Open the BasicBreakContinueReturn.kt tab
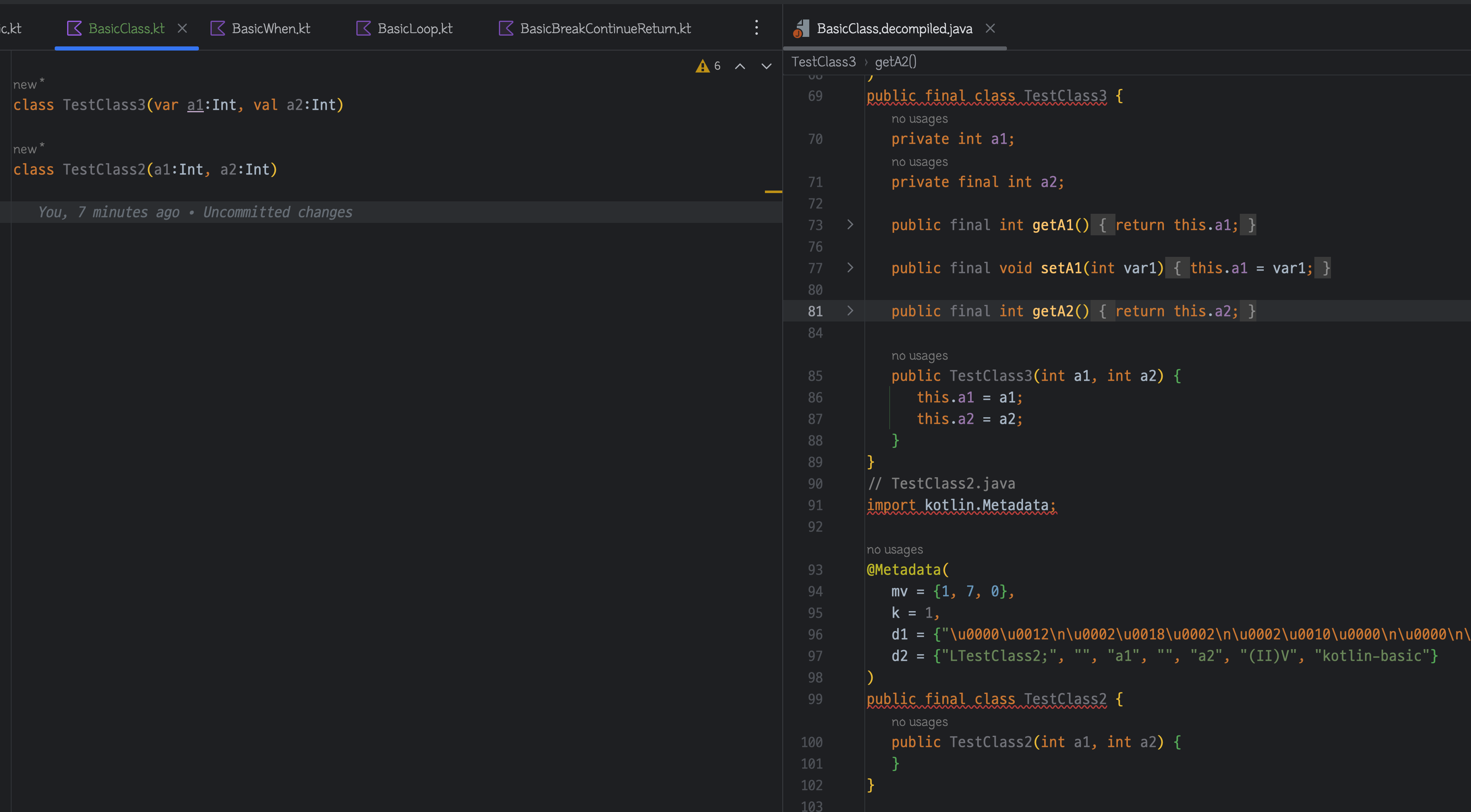The width and height of the screenshot is (1471, 812). [605, 29]
